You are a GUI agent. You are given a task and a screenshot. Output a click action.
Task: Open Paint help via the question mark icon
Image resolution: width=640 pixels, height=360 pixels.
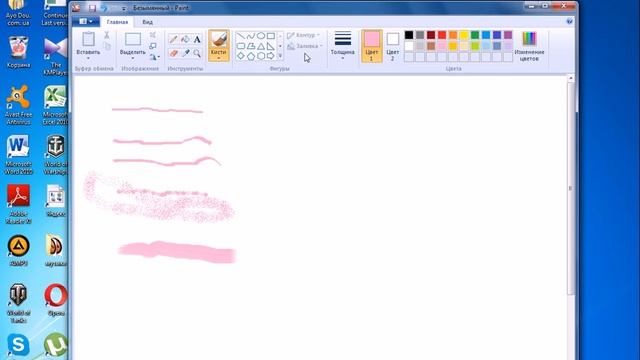coord(569,21)
